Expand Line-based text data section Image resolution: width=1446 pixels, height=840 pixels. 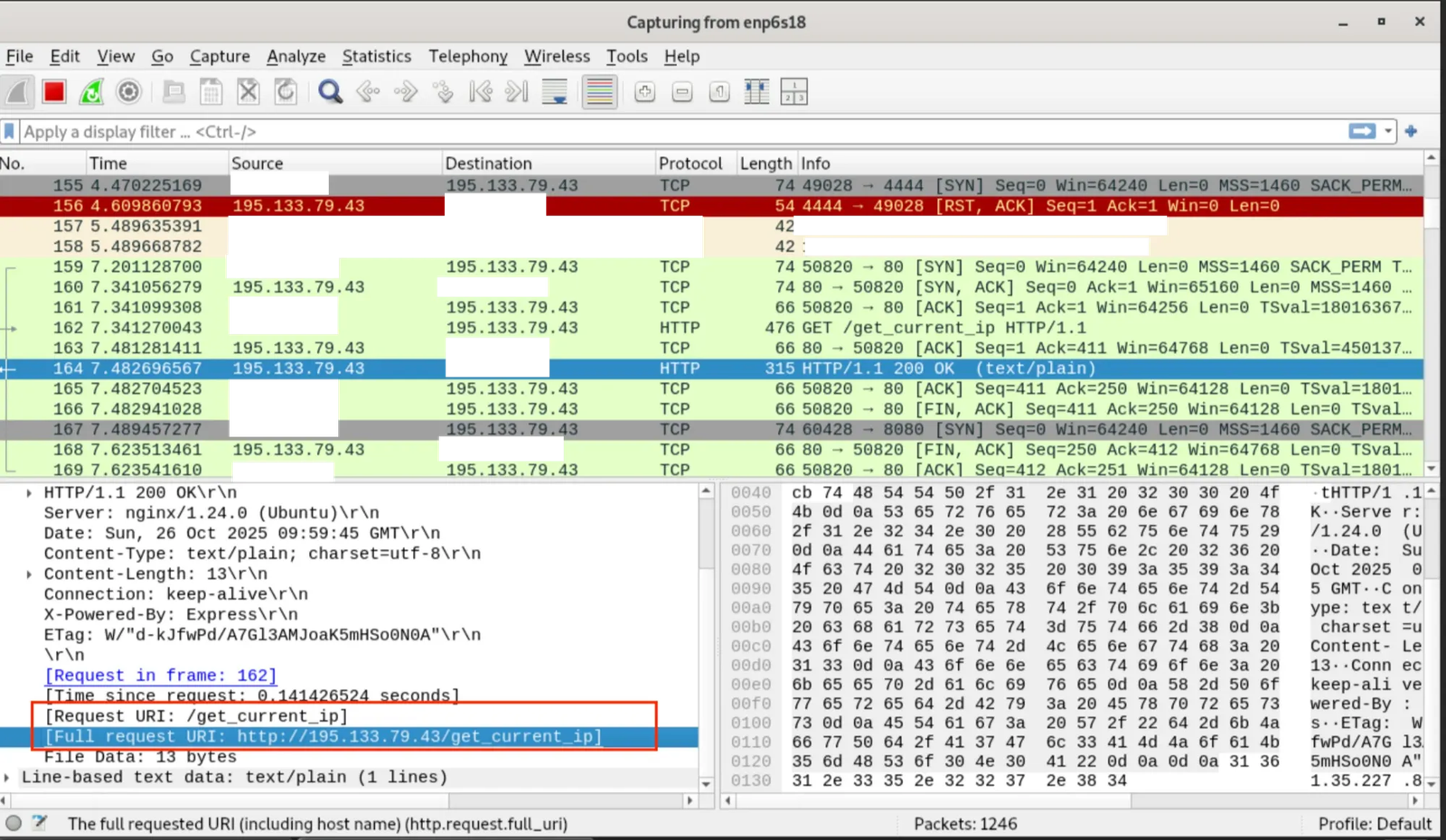pos(7,778)
